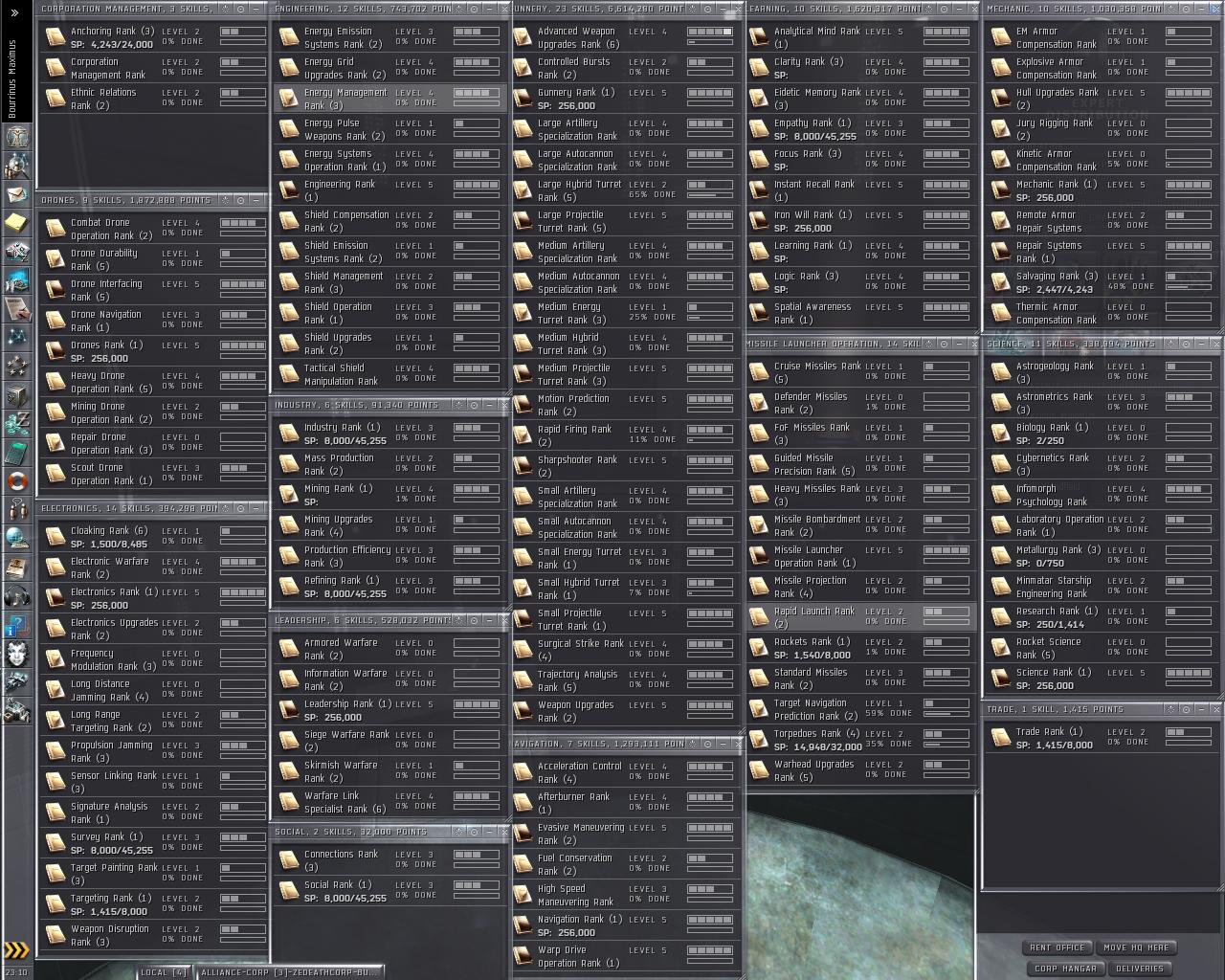Viewport: 1225px width, 980px height.
Task: Select the Weapon Disruption Rank (3) skill
Action: click(155, 935)
